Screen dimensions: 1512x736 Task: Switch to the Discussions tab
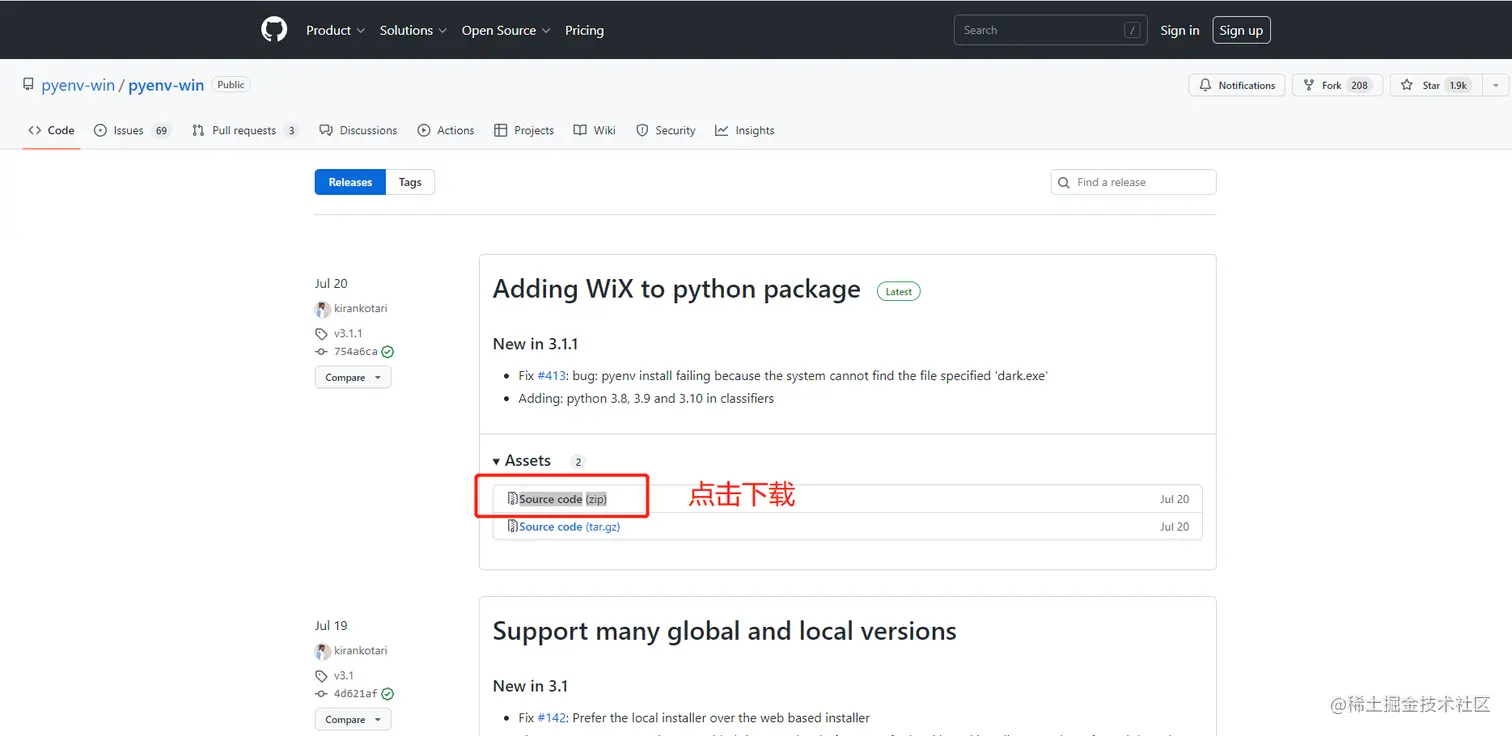(x=358, y=130)
